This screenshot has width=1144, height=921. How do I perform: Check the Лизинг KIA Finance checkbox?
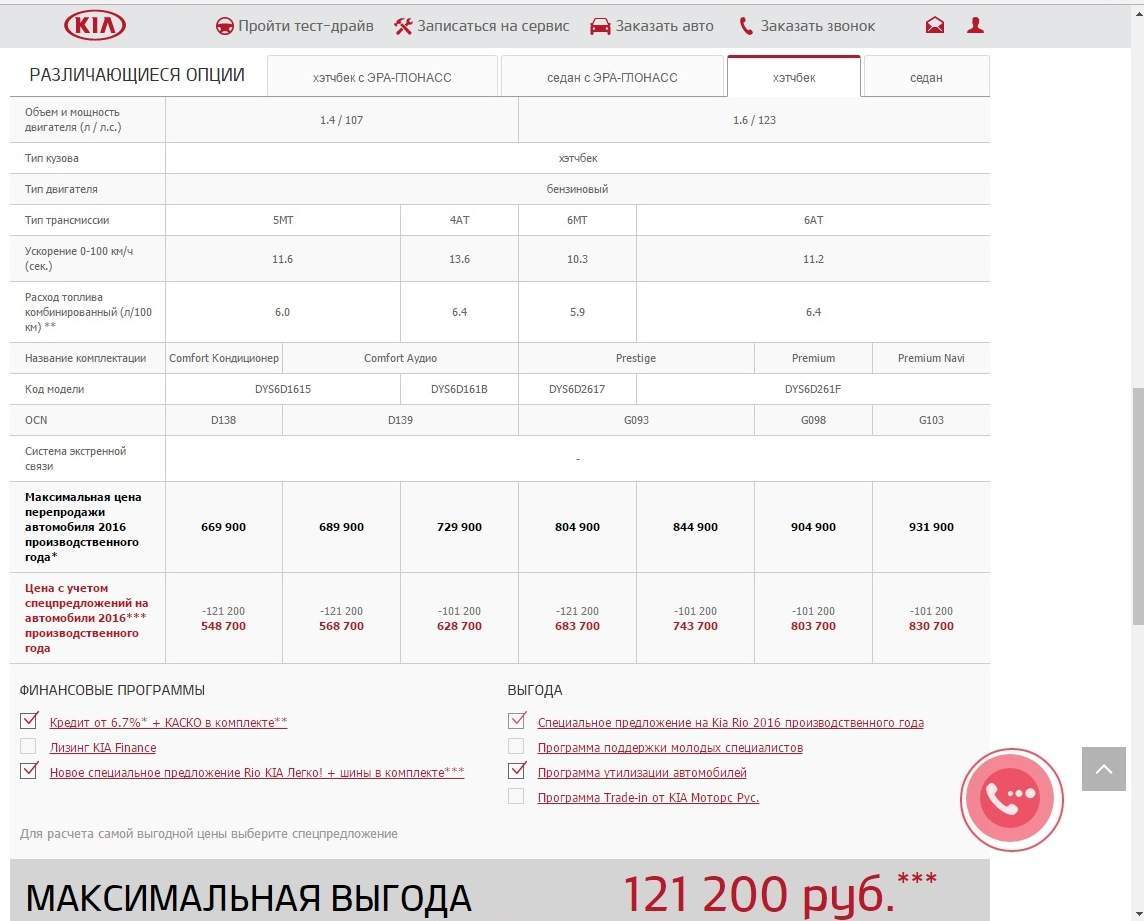pos(28,746)
